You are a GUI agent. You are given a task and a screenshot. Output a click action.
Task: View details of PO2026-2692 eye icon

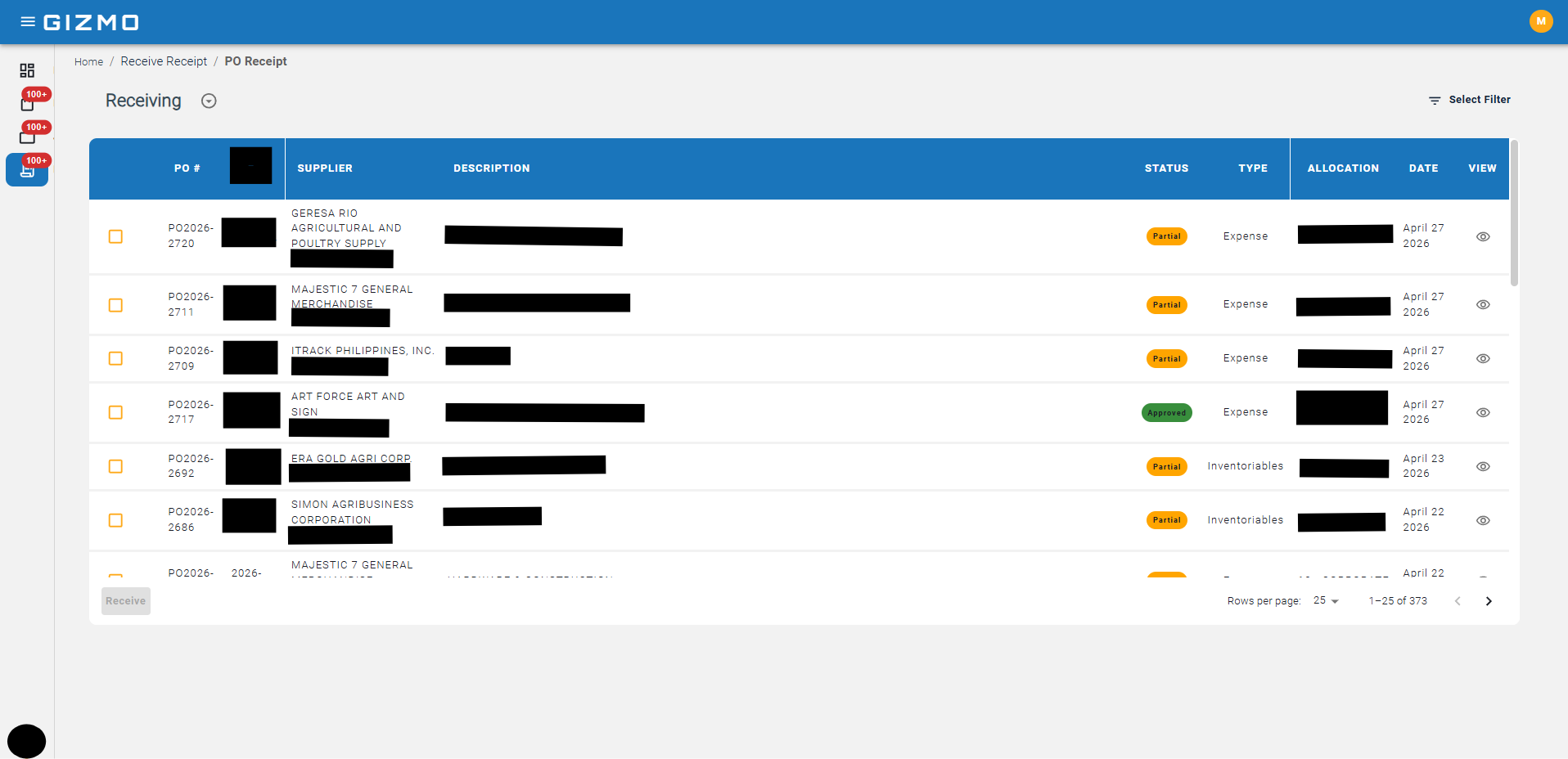click(1482, 466)
